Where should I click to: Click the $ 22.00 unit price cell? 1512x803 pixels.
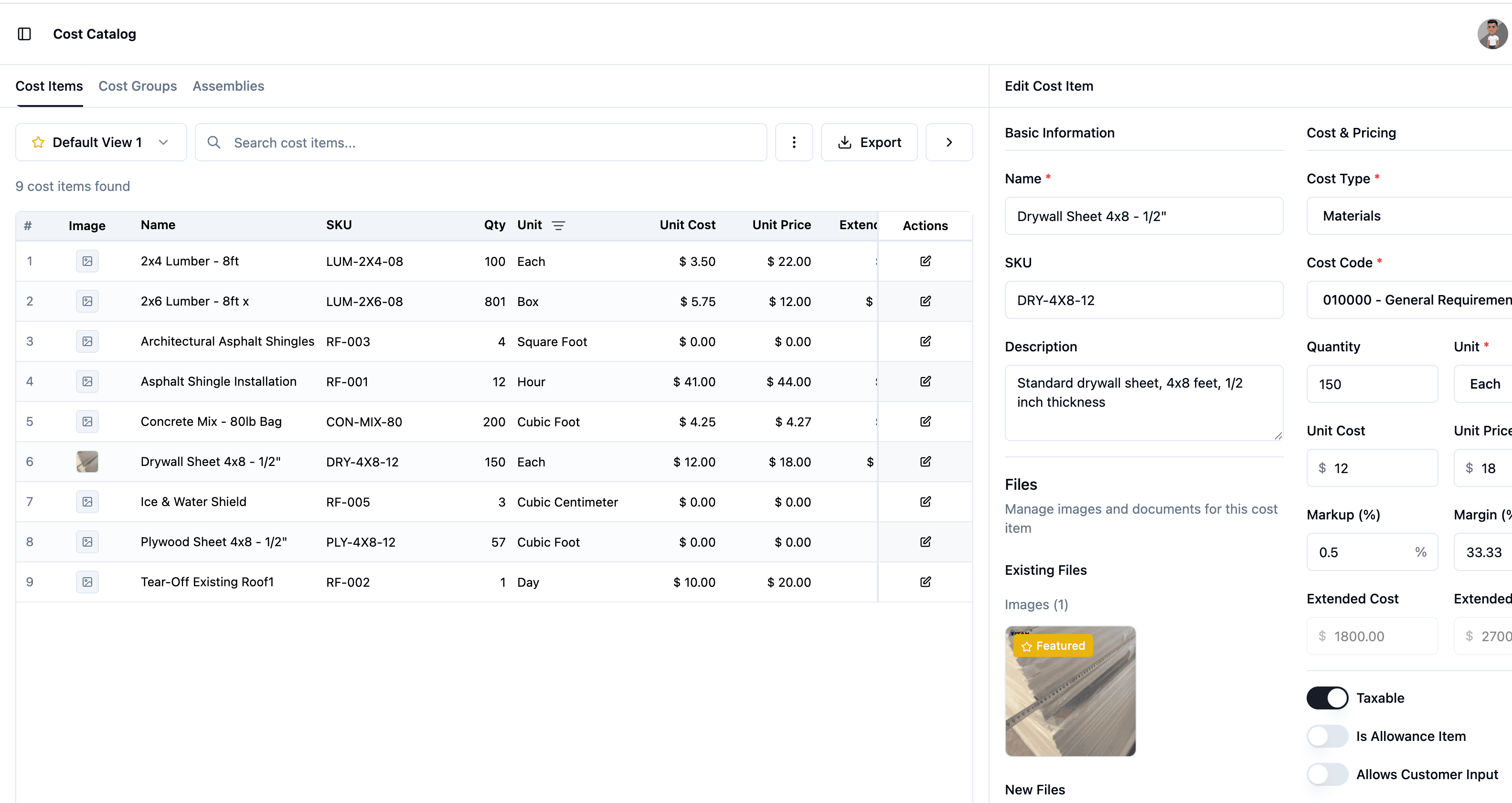coord(788,262)
